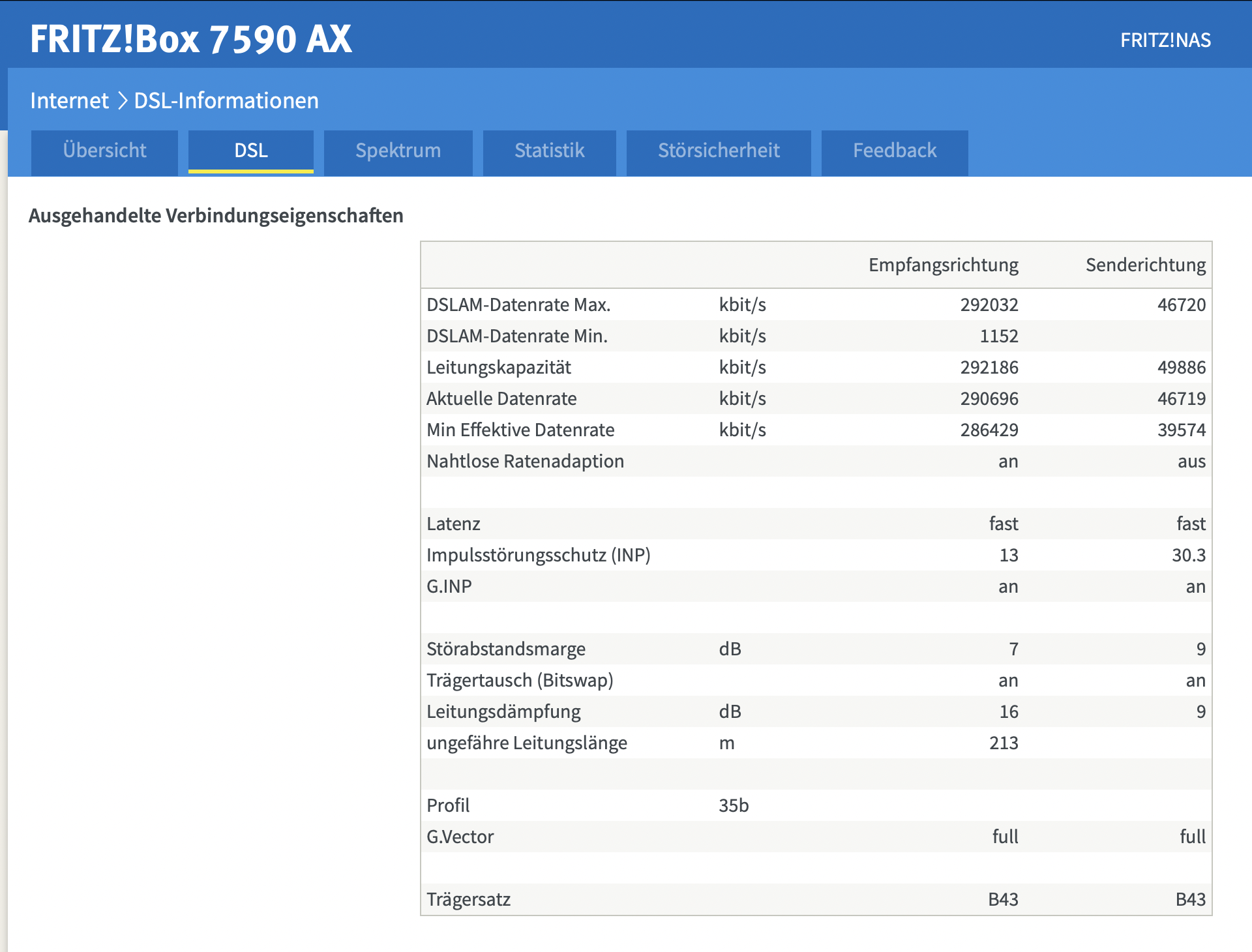This screenshot has height=952, width=1252.
Task: Click the Senderichtung column header
Action: tap(1145, 265)
